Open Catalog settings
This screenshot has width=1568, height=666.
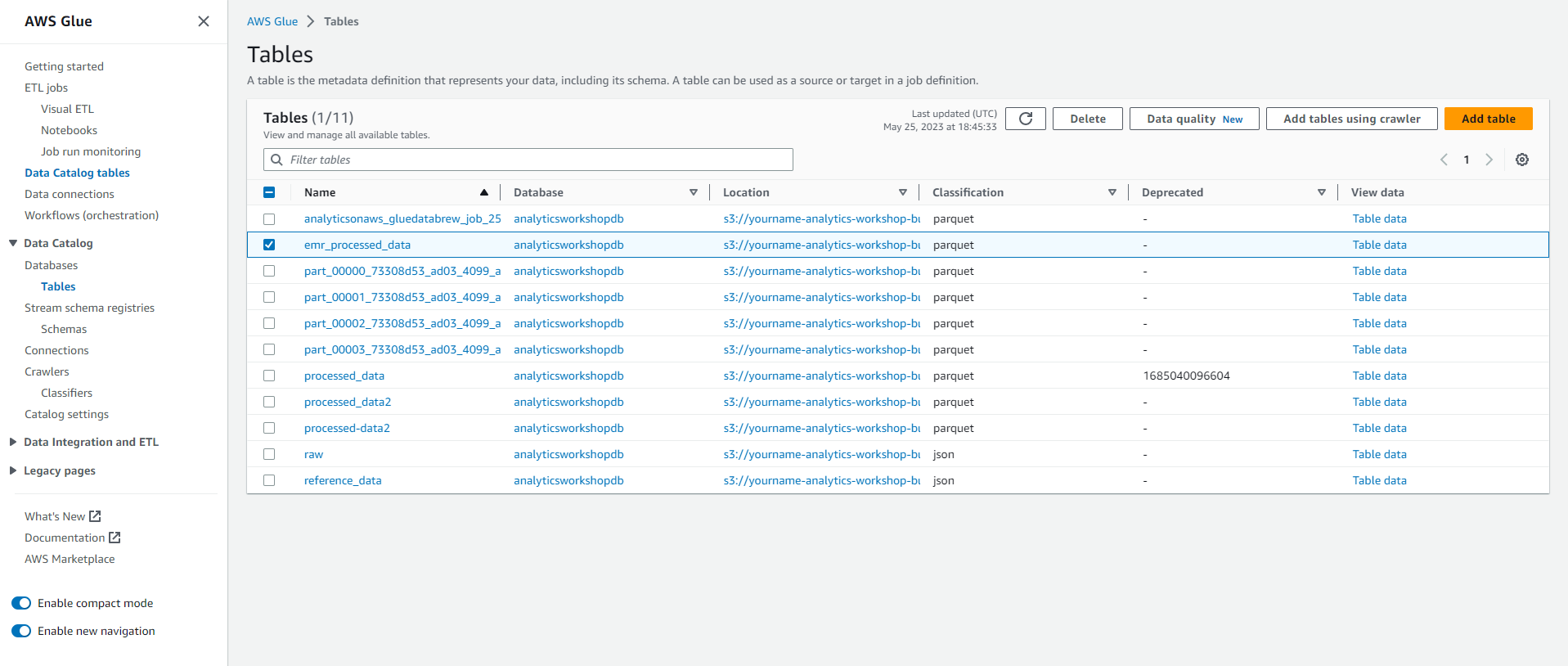(66, 414)
